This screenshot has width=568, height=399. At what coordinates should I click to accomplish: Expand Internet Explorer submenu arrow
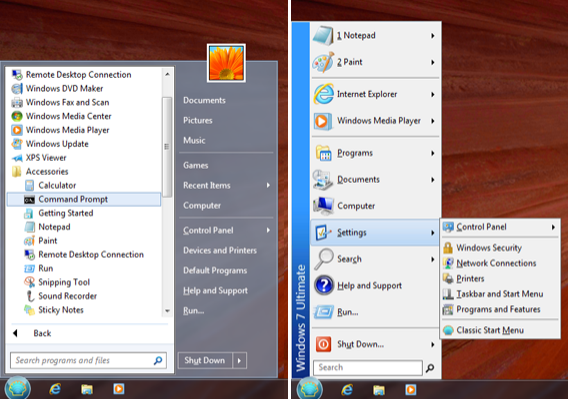[x=433, y=94]
